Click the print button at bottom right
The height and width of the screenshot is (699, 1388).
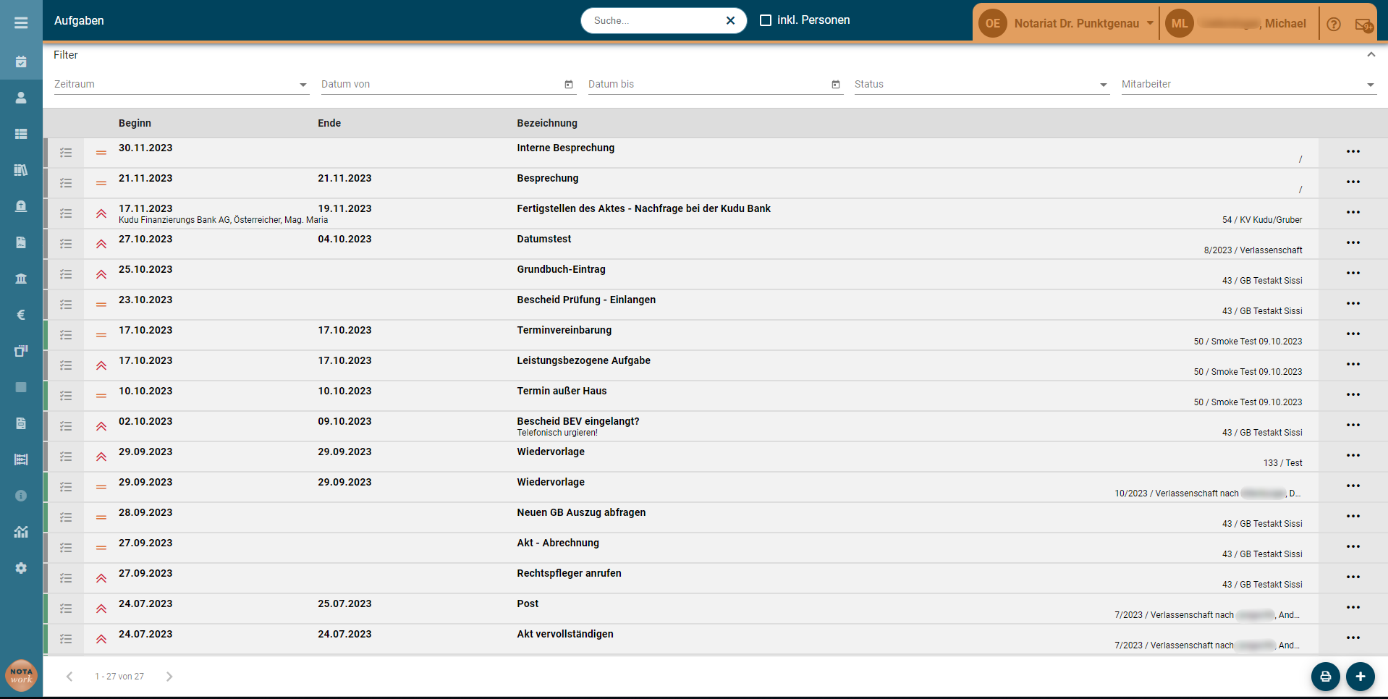point(1325,677)
